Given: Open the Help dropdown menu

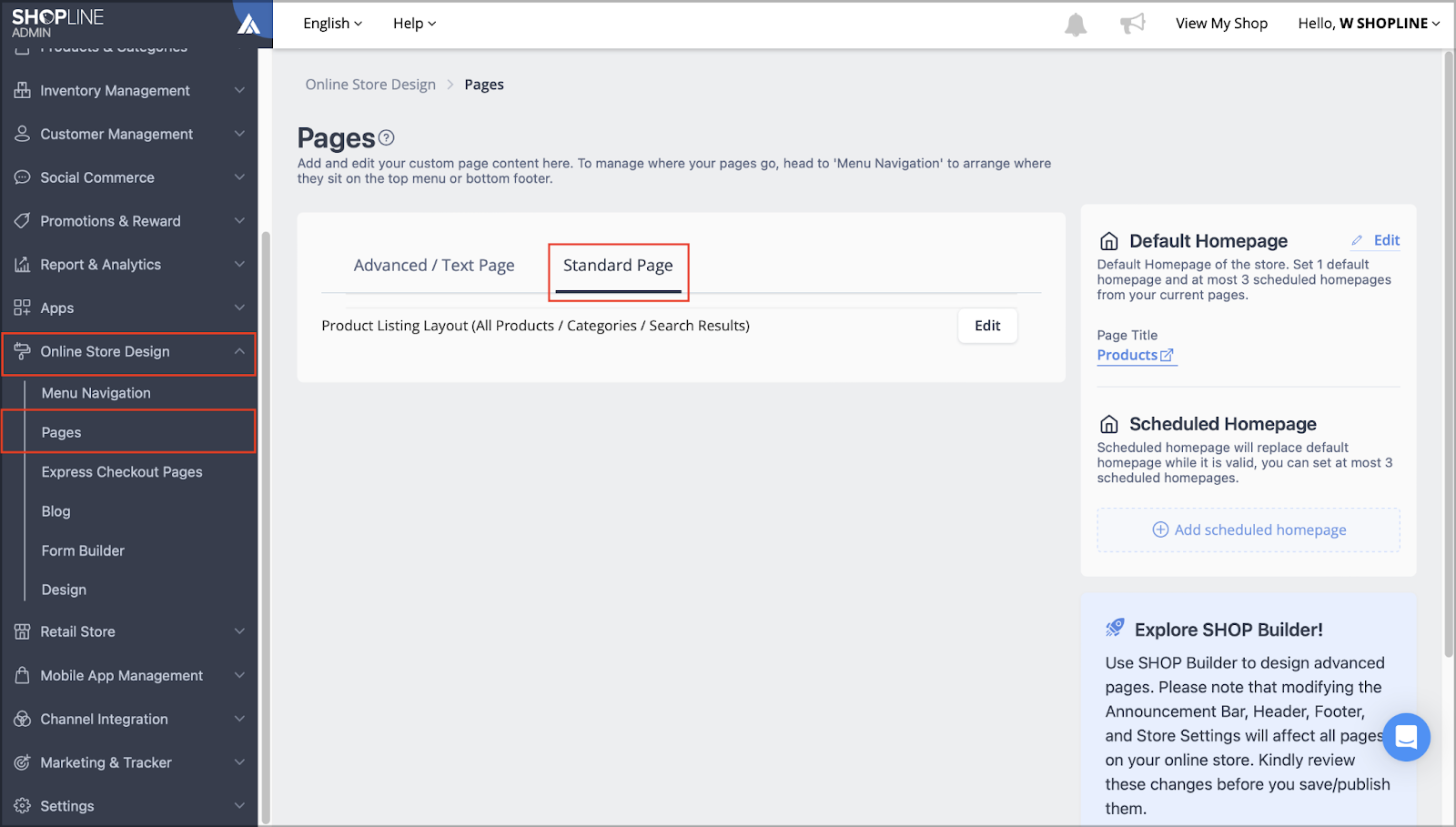Looking at the screenshot, I should coord(414,24).
